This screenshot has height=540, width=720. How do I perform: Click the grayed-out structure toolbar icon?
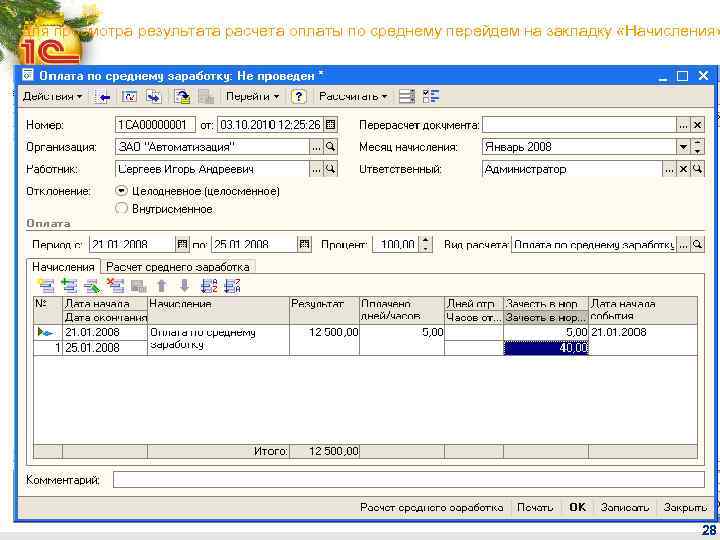(x=206, y=96)
